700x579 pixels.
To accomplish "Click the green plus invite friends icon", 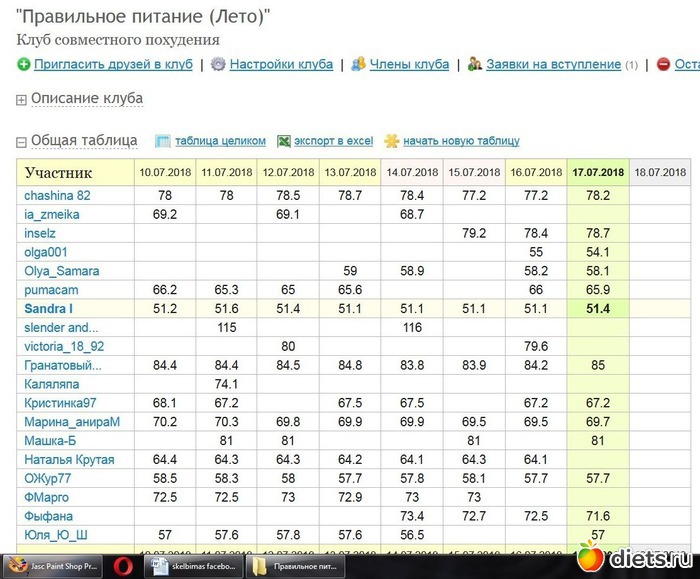I will [23, 64].
